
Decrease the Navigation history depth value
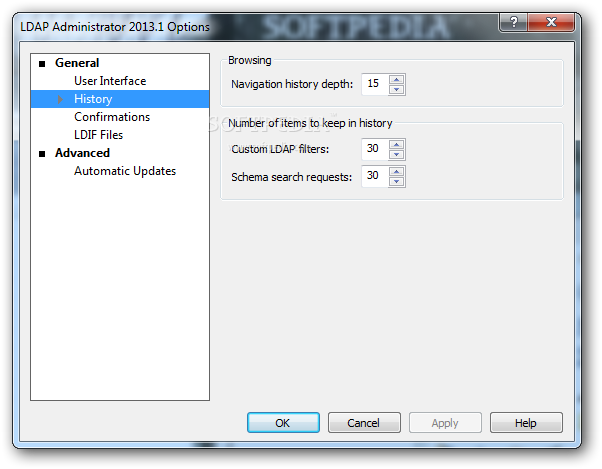point(396,89)
